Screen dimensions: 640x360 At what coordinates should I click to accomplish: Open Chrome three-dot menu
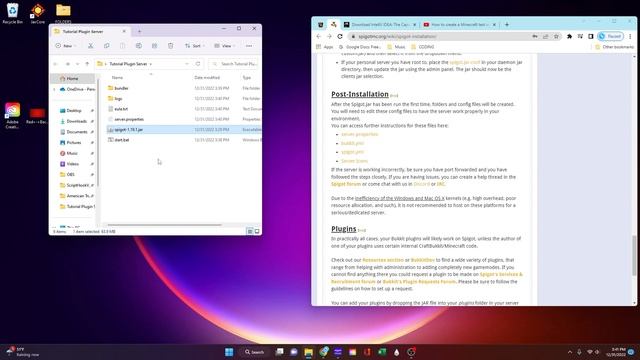click(630, 36)
